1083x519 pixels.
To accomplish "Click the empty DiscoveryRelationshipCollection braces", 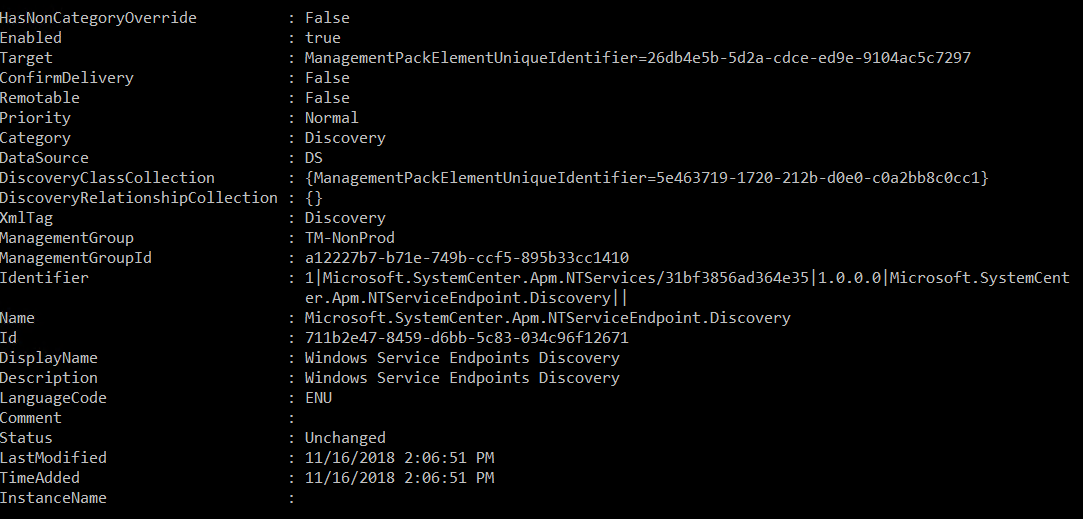I will point(313,198).
